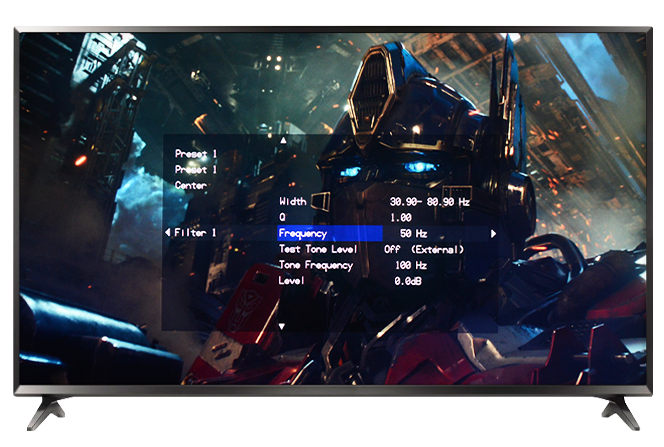
Task: Select the Q setting label
Action: pos(283,217)
